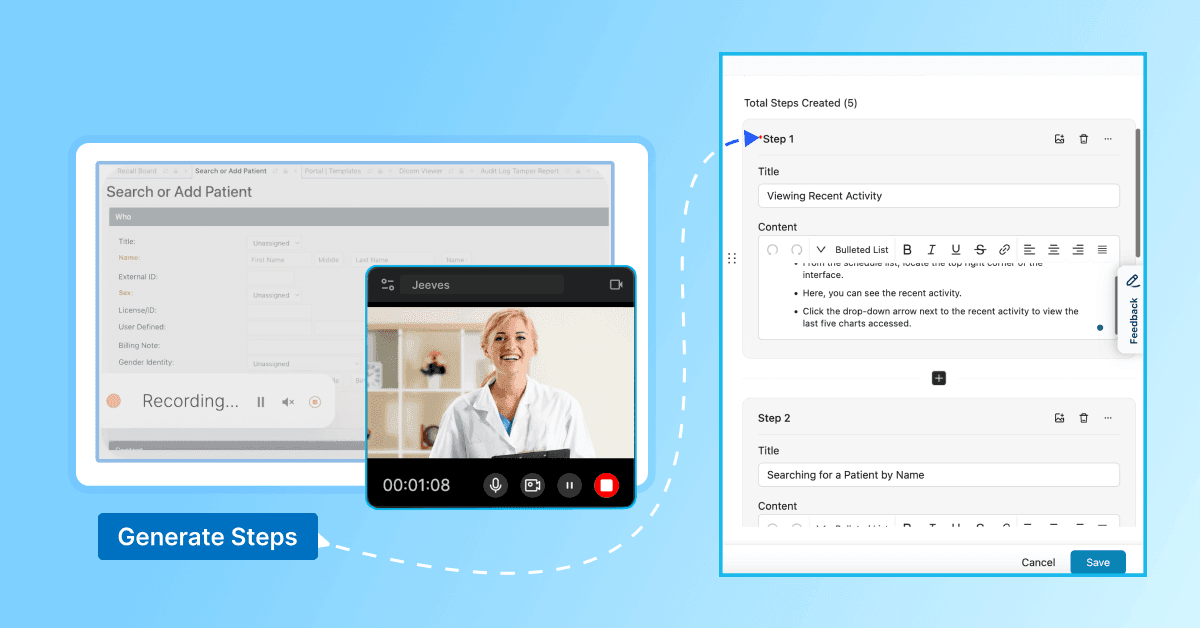Delete Step 2 with trash icon
1200x628 pixels.
1083,418
